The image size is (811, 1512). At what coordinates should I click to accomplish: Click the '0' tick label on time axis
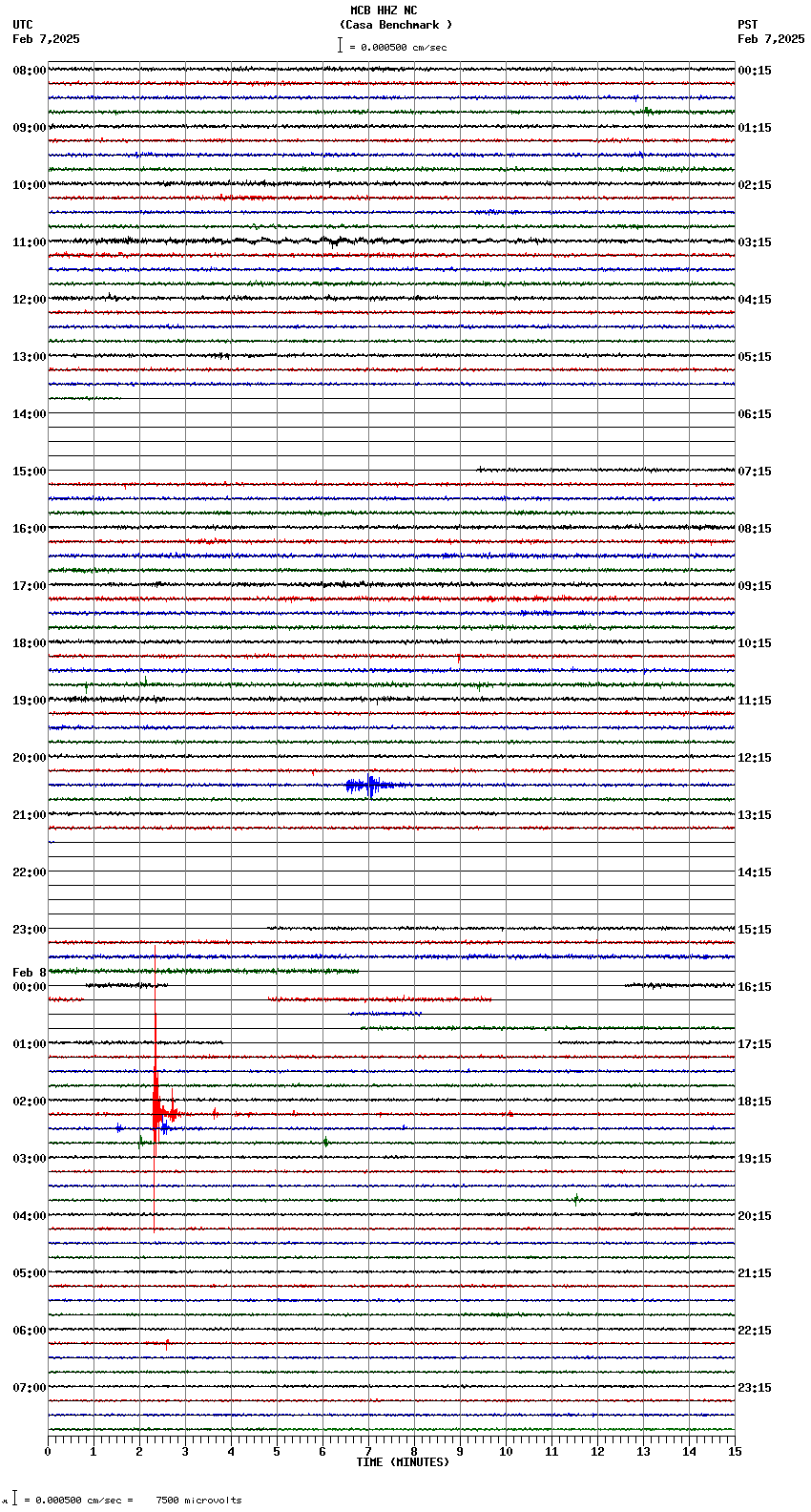48,1452
